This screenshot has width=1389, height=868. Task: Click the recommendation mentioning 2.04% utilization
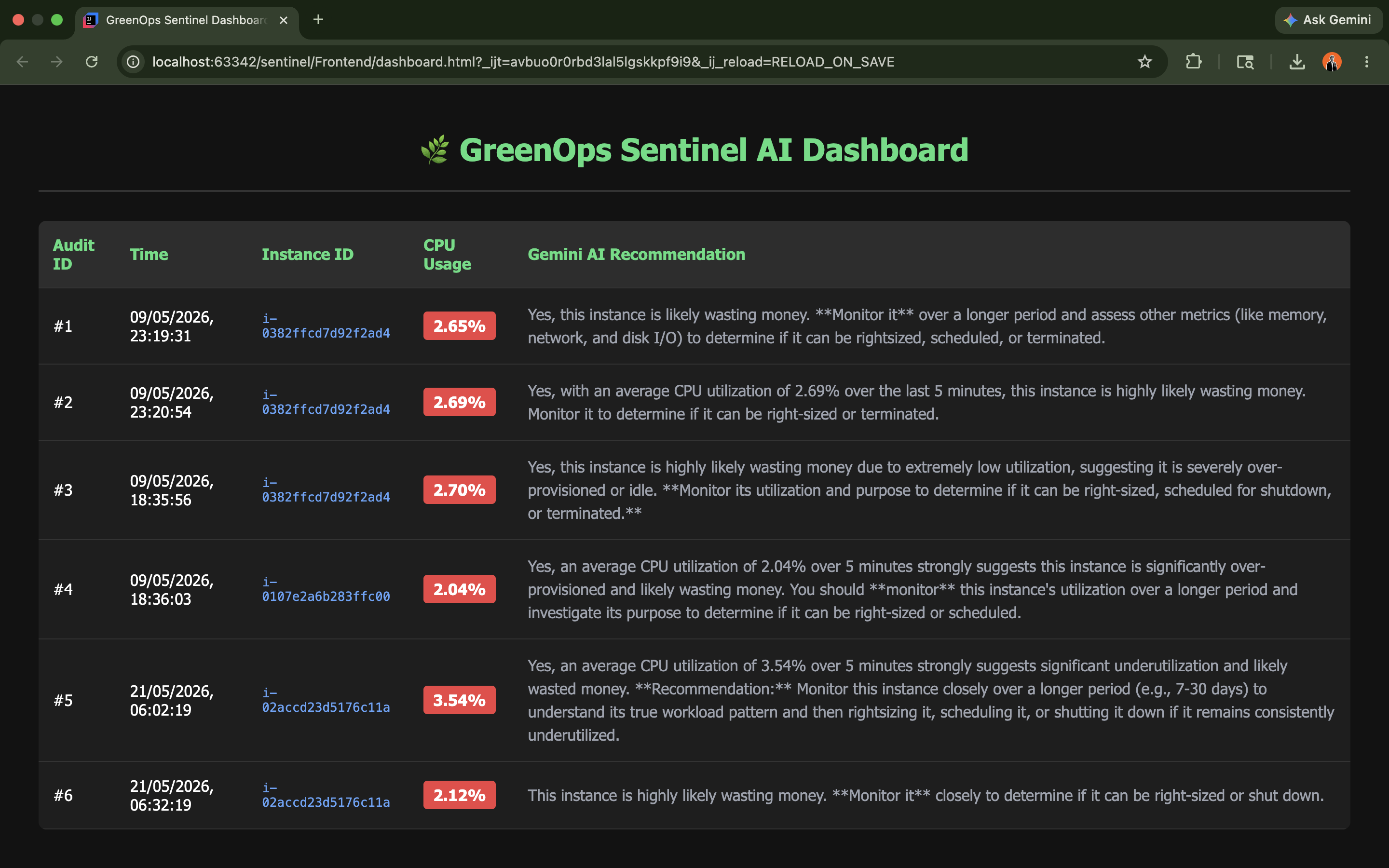[912, 590]
